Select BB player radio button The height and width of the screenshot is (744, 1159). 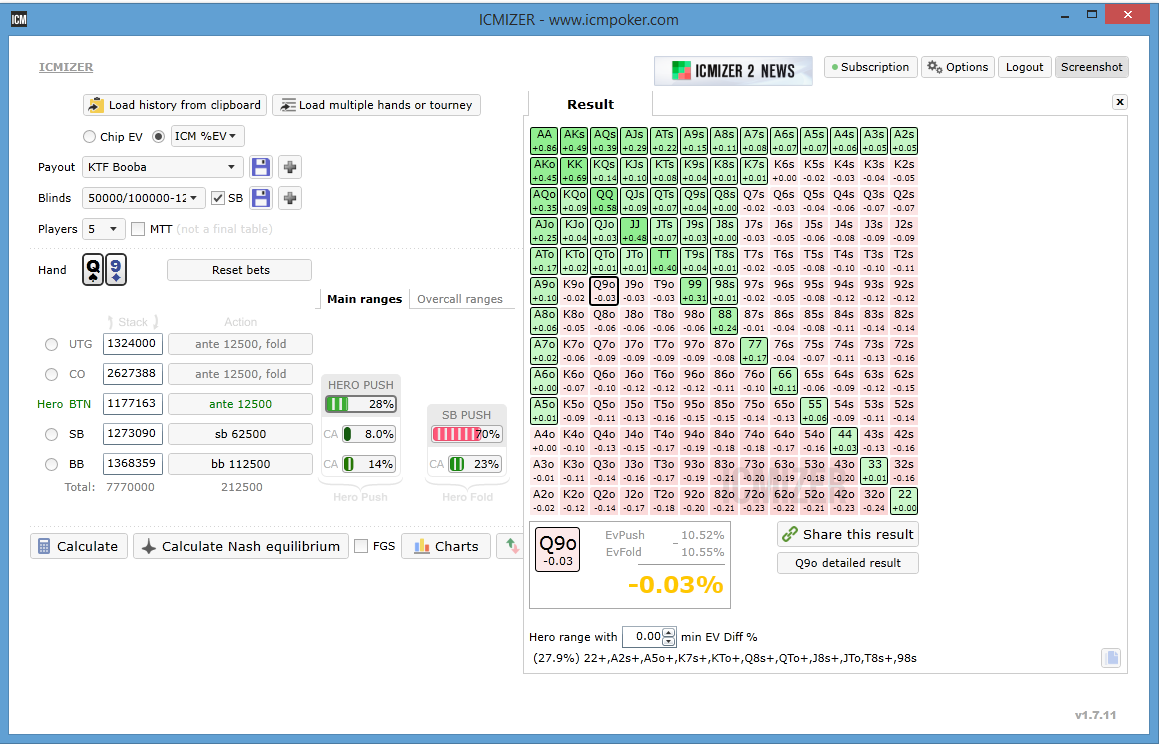(51, 465)
